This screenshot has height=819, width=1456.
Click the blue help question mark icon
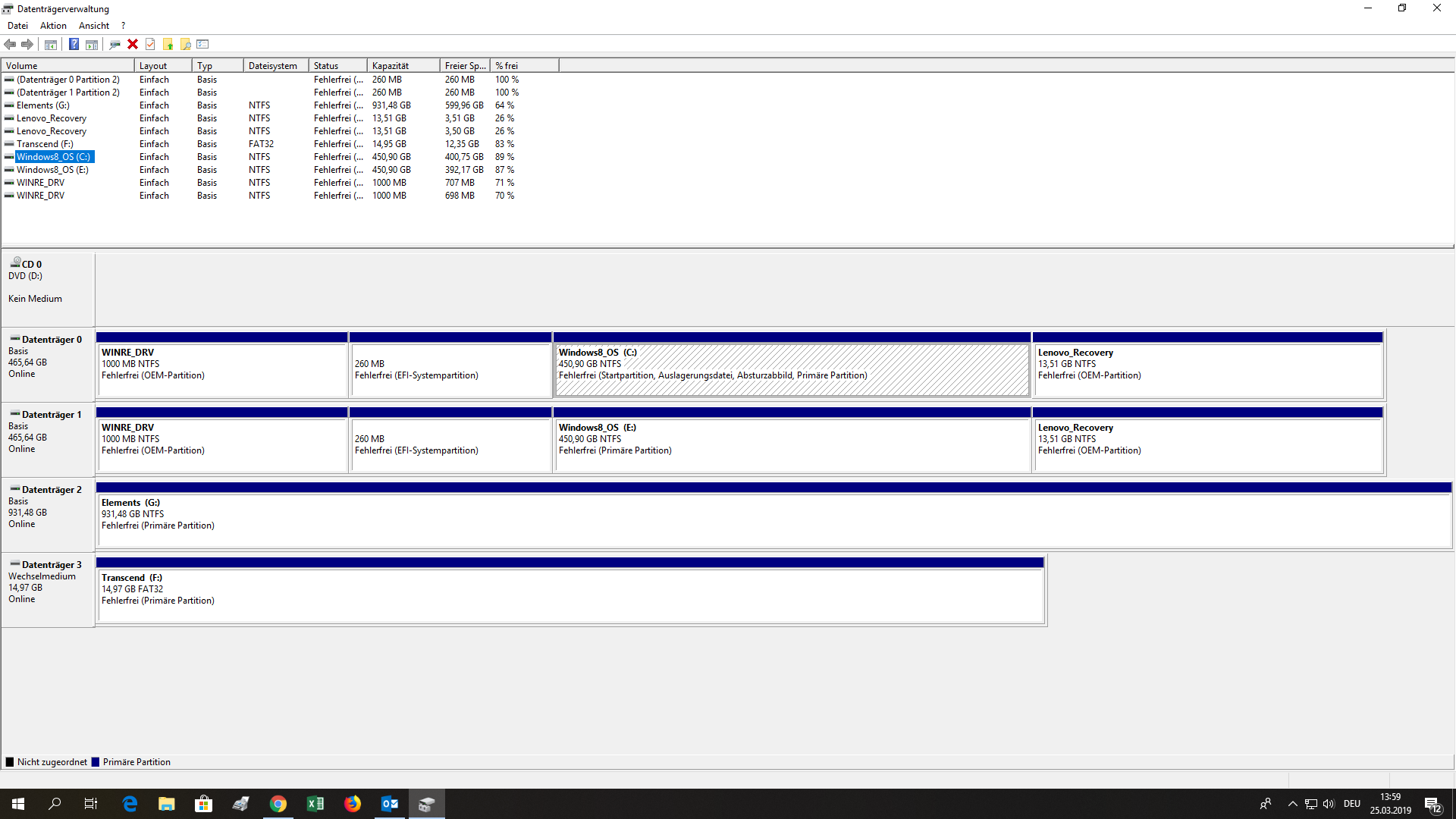coord(74,44)
